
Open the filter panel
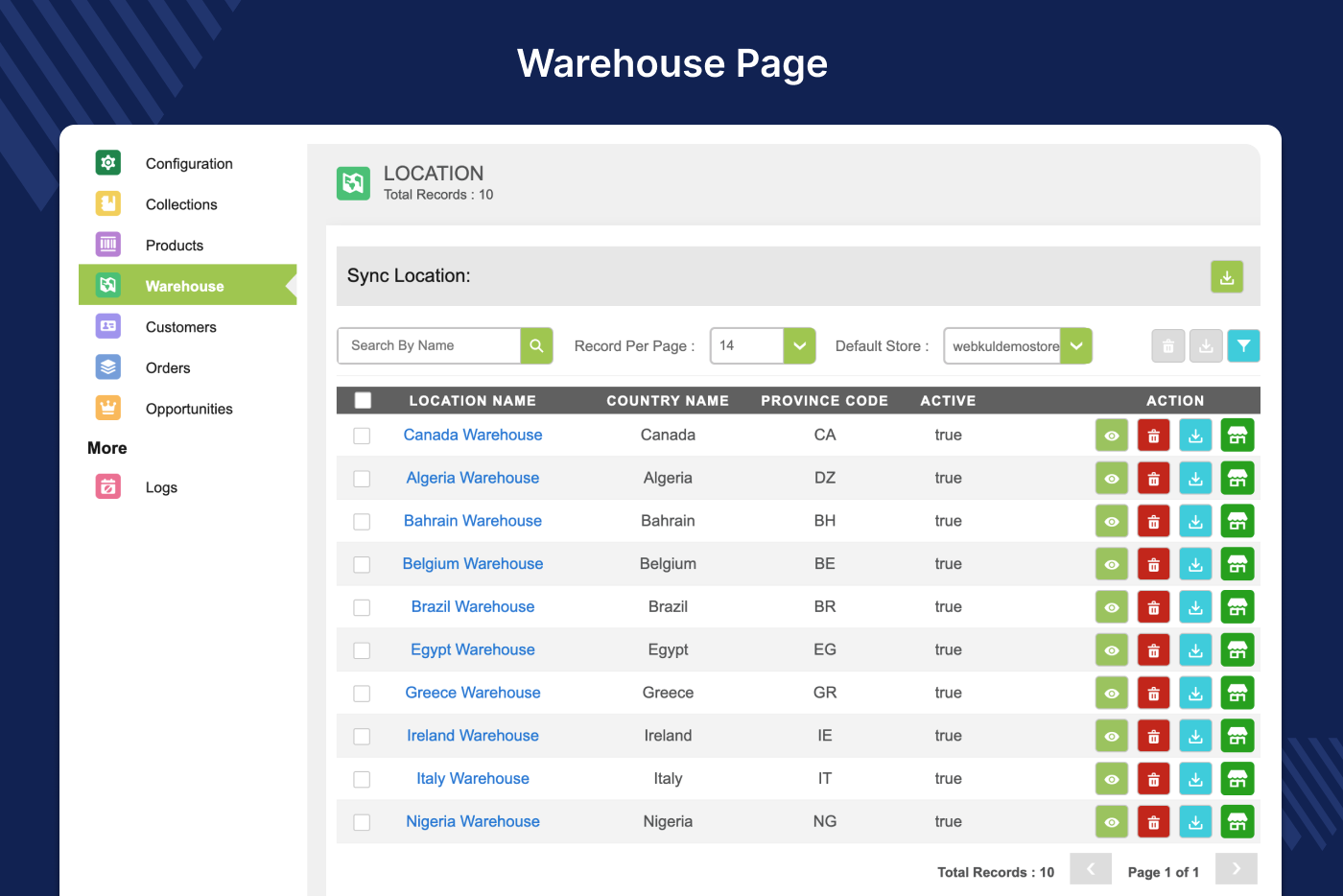(x=1243, y=345)
